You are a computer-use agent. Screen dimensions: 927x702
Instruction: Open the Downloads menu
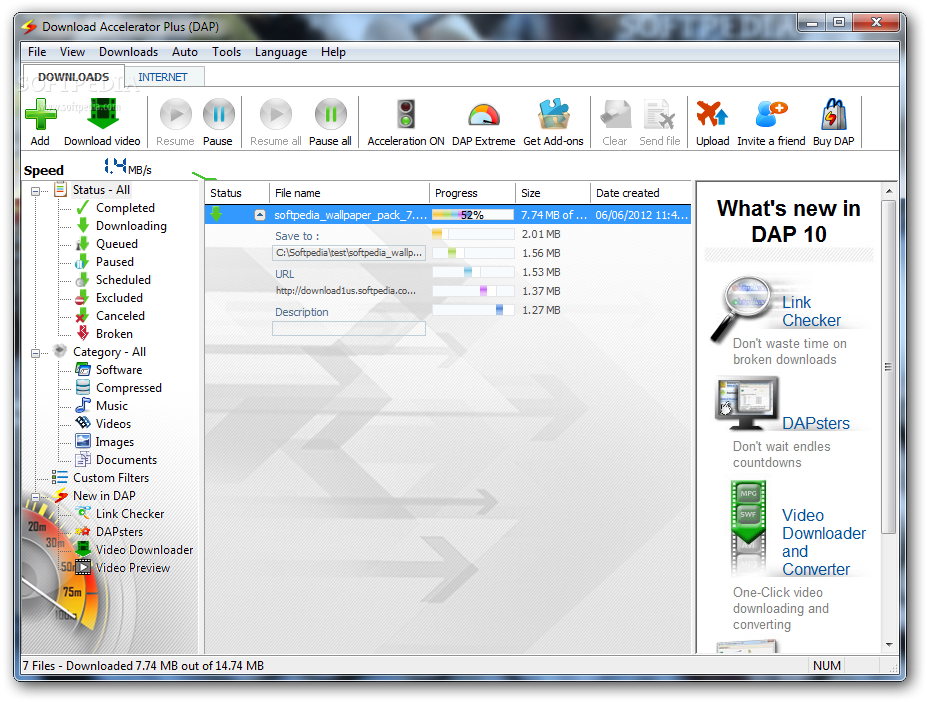point(128,51)
